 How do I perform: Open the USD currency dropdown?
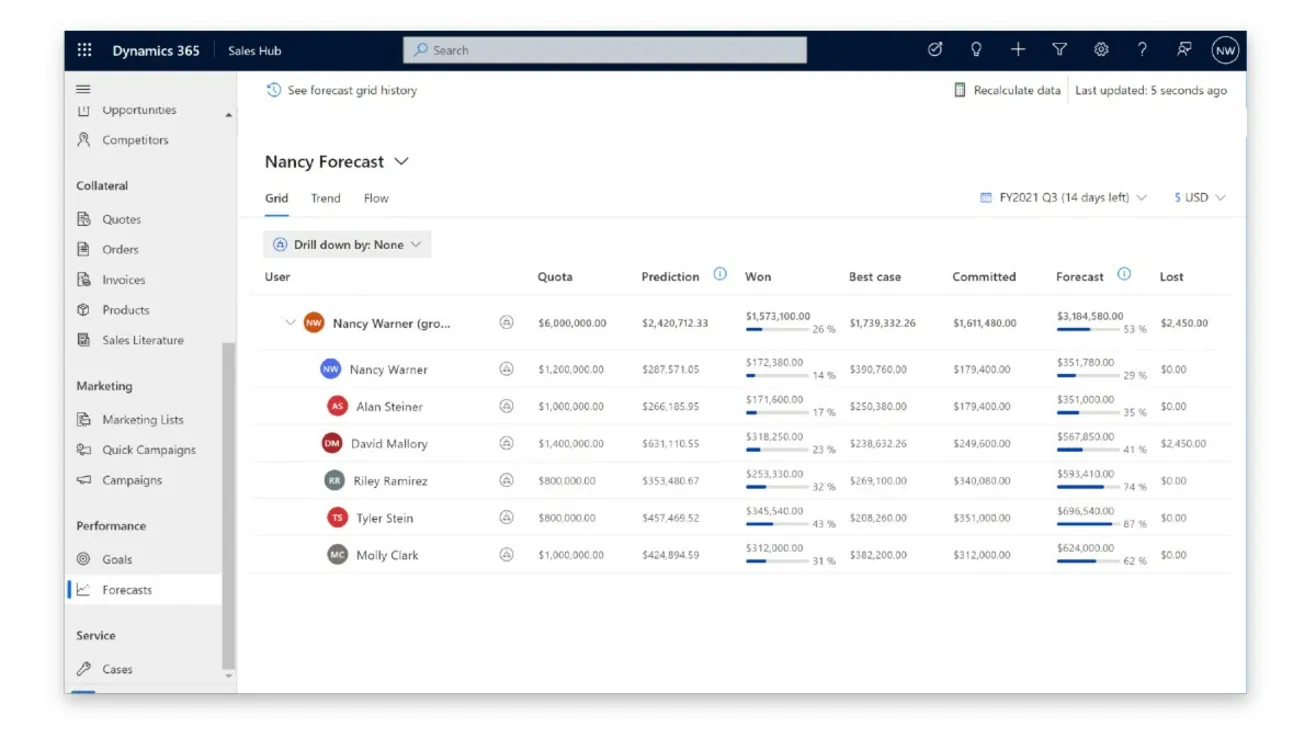tap(1200, 198)
